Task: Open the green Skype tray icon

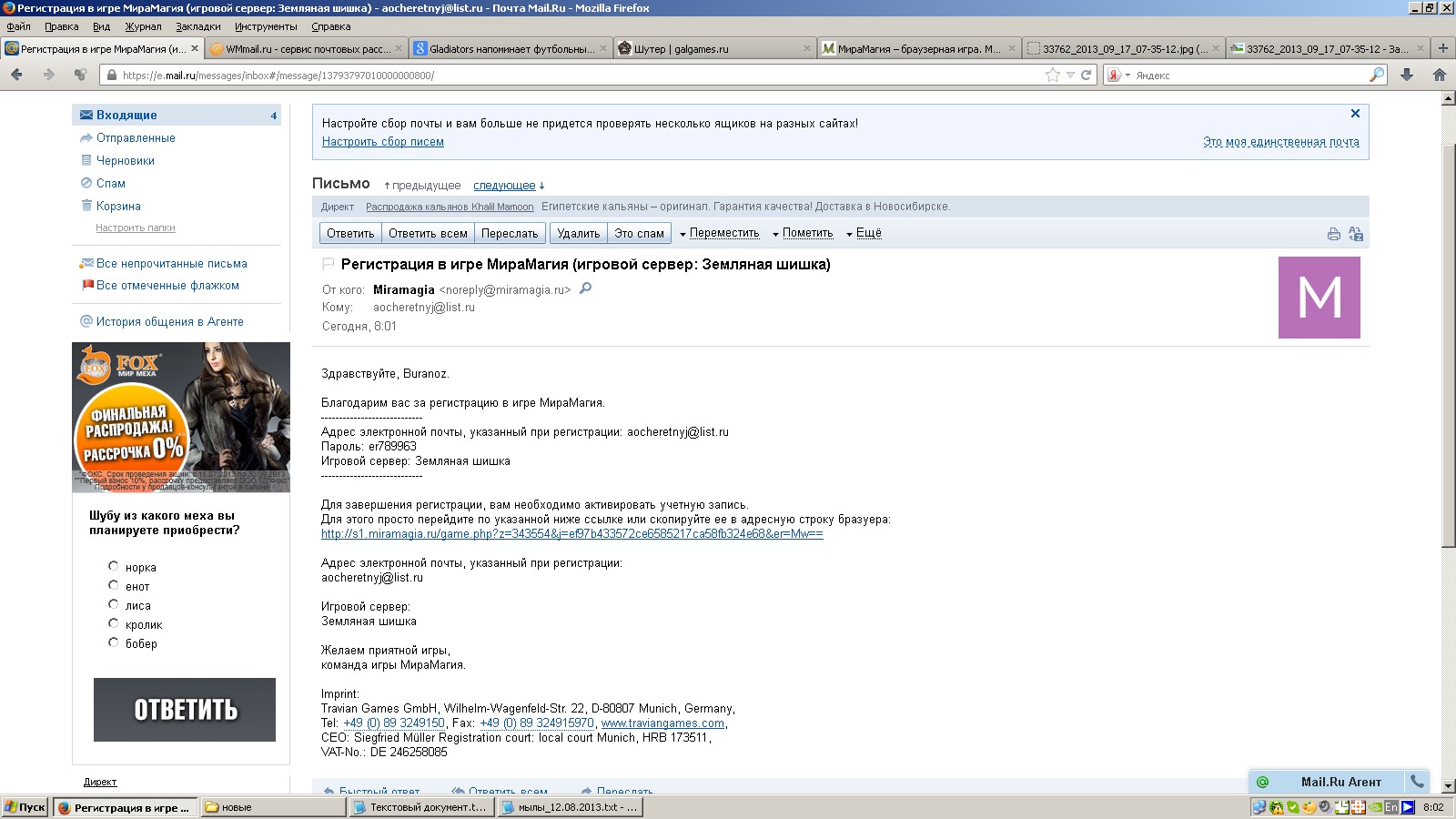Action: [1292, 806]
